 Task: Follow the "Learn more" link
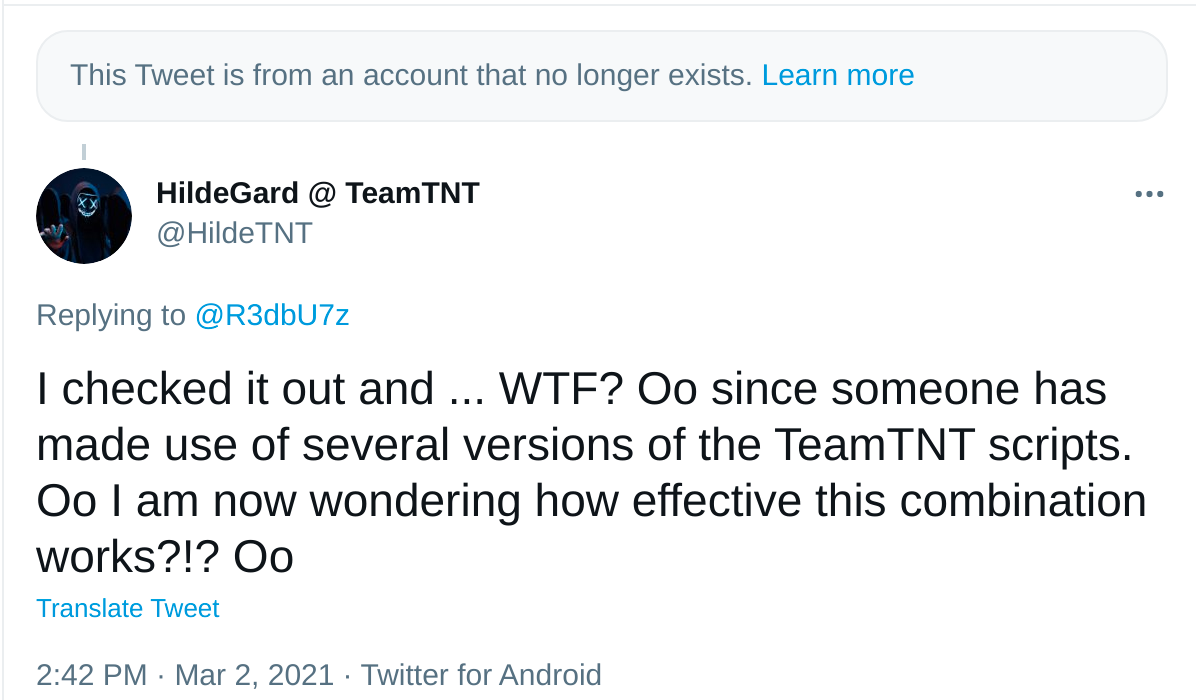[x=837, y=76]
